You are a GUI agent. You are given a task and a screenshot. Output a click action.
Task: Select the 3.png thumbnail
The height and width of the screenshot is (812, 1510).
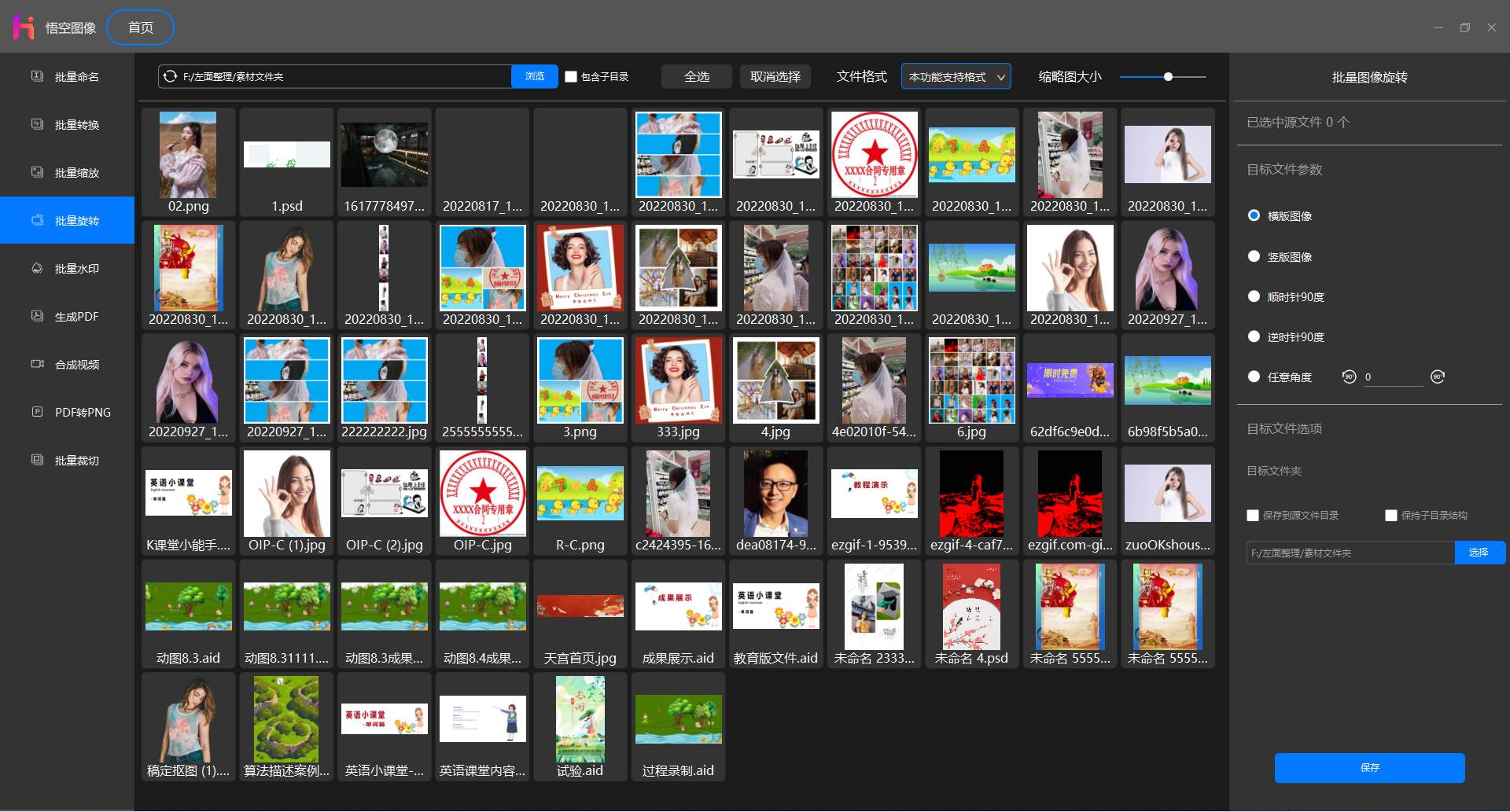(x=580, y=388)
